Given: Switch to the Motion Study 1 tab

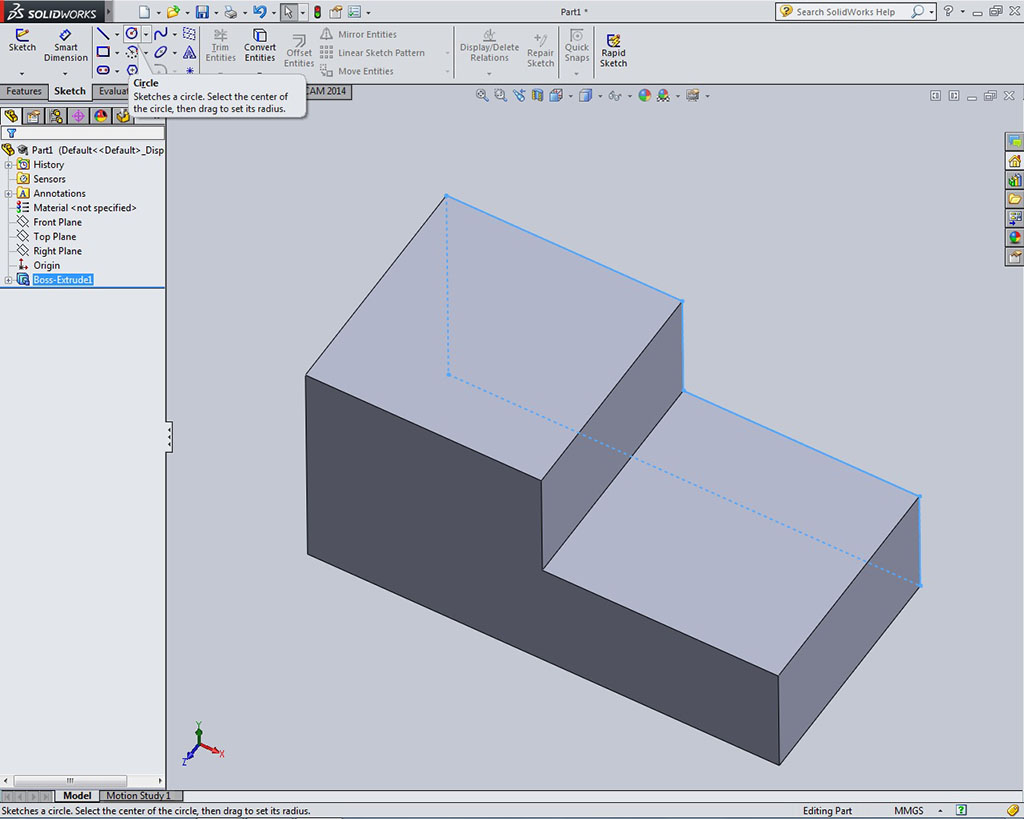Looking at the screenshot, I should [x=138, y=796].
